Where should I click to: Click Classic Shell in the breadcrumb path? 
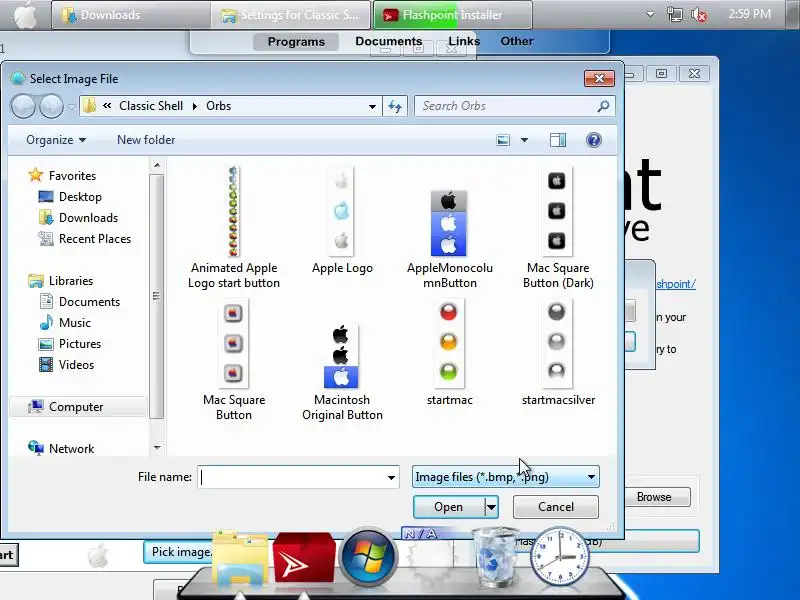151,106
